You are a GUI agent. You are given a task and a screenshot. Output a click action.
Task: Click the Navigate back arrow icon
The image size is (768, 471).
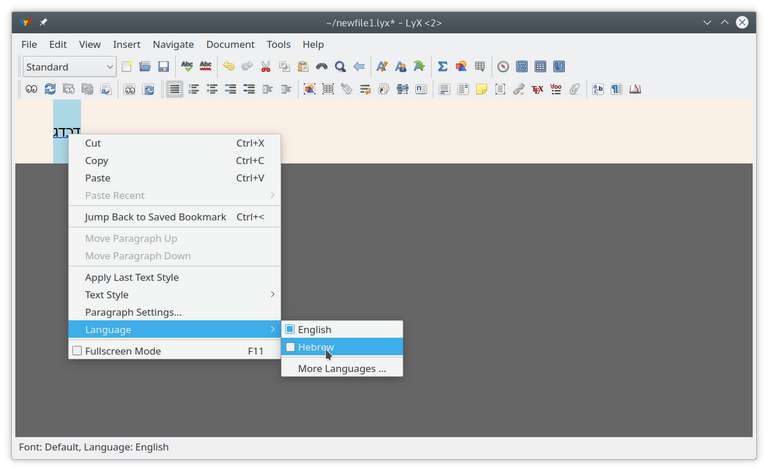[359, 67]
